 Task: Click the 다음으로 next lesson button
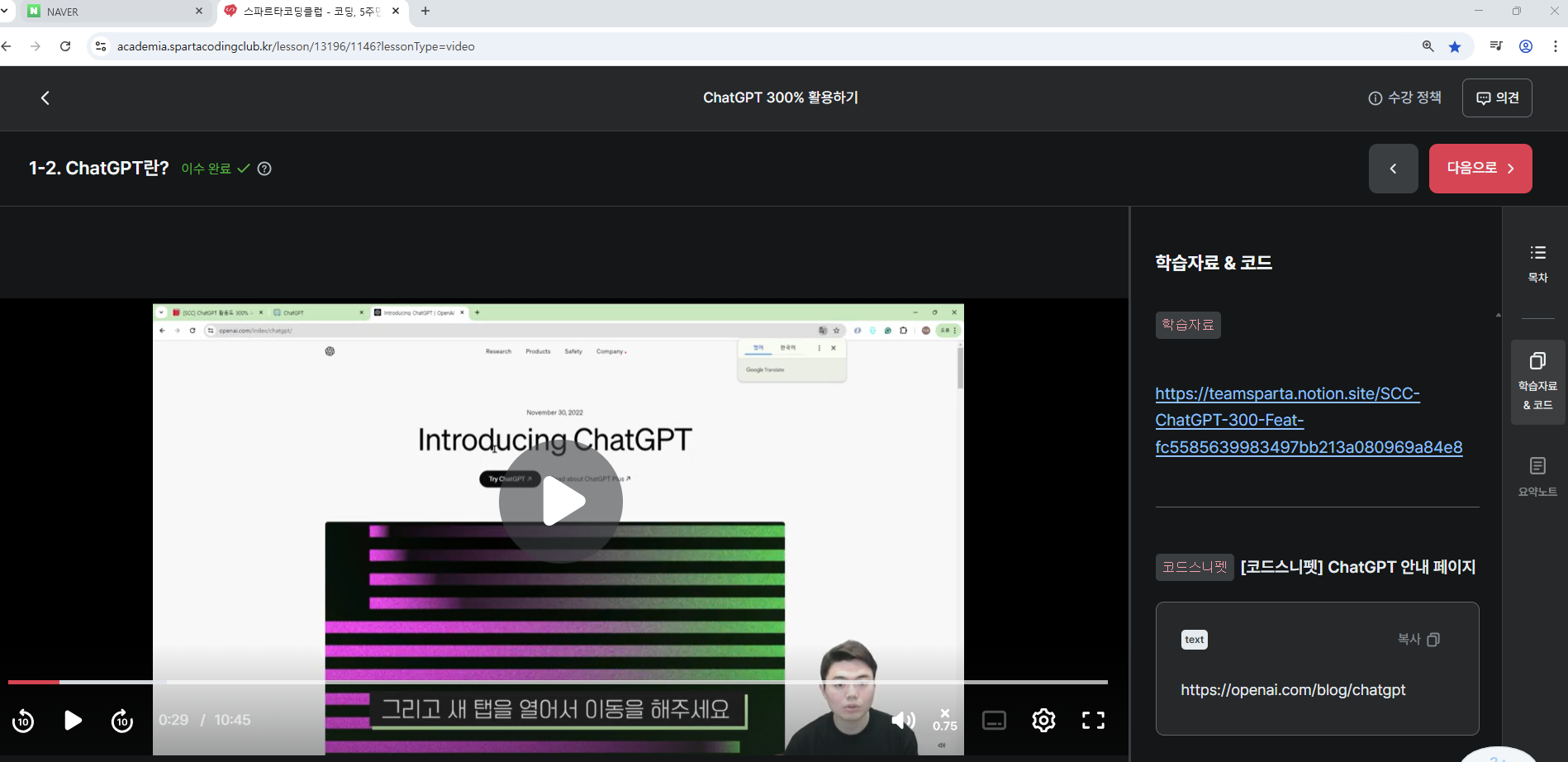click(1480, 169)
